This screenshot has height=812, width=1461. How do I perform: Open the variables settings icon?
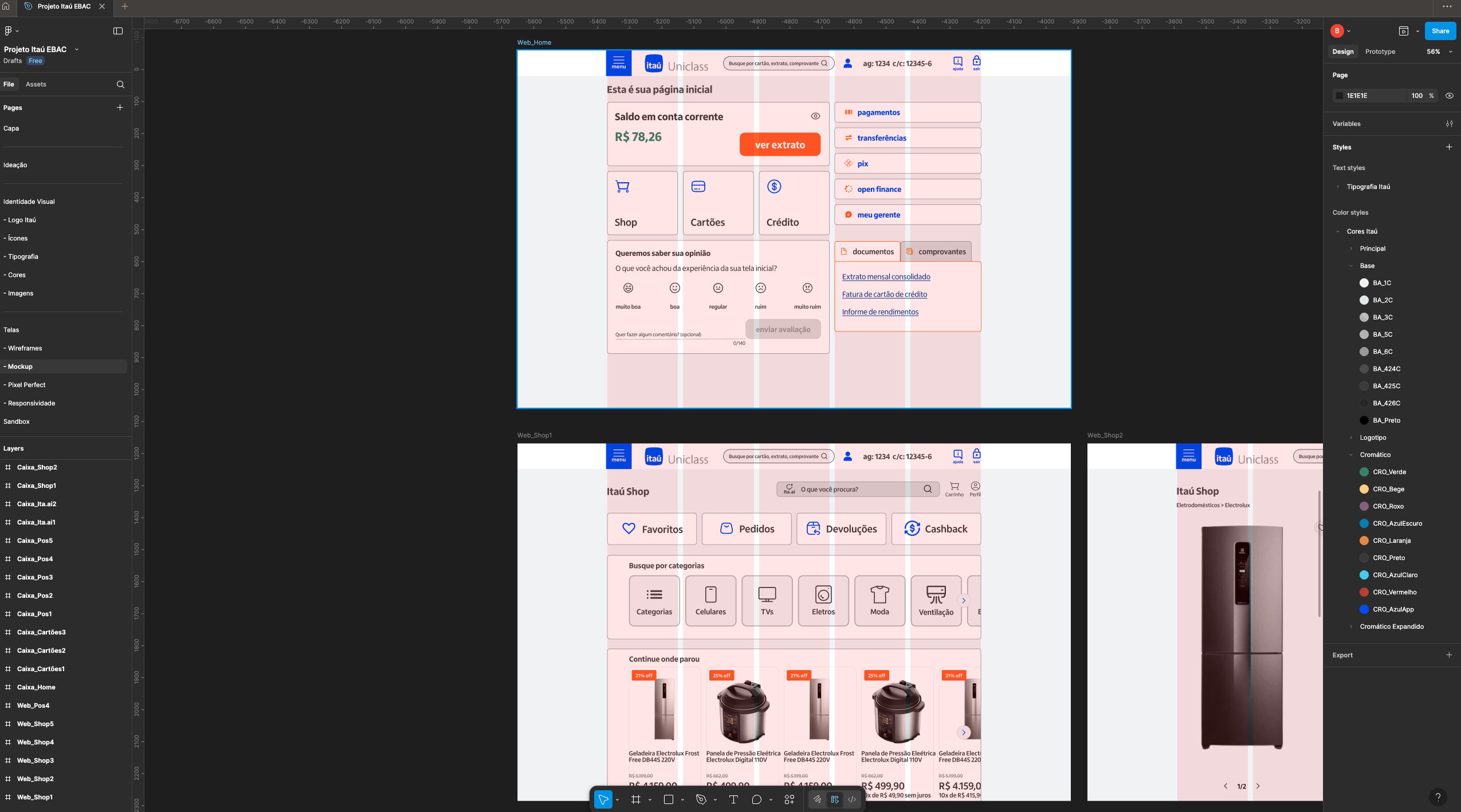1449,124
